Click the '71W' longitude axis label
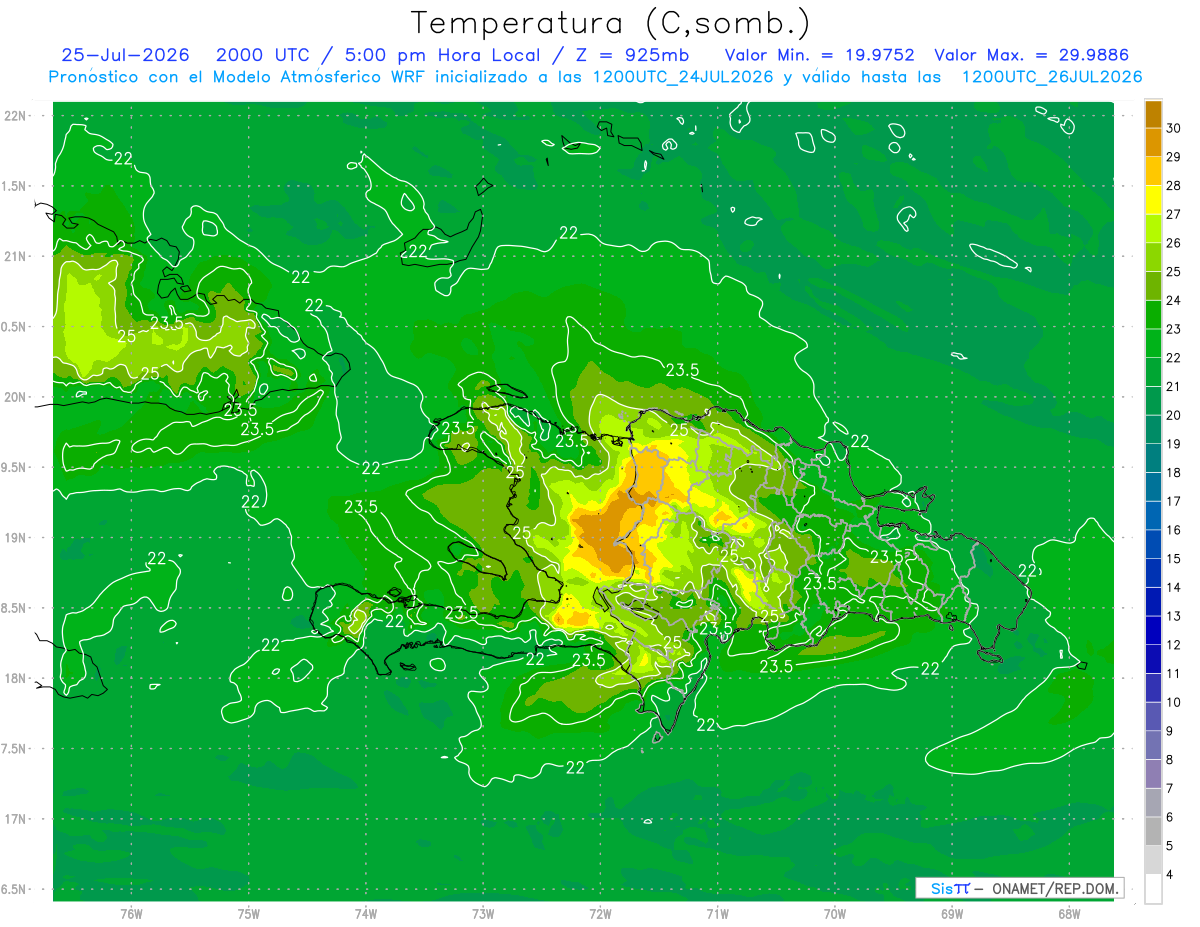Viewport: 1200px width, 927px height. point(717,913)
